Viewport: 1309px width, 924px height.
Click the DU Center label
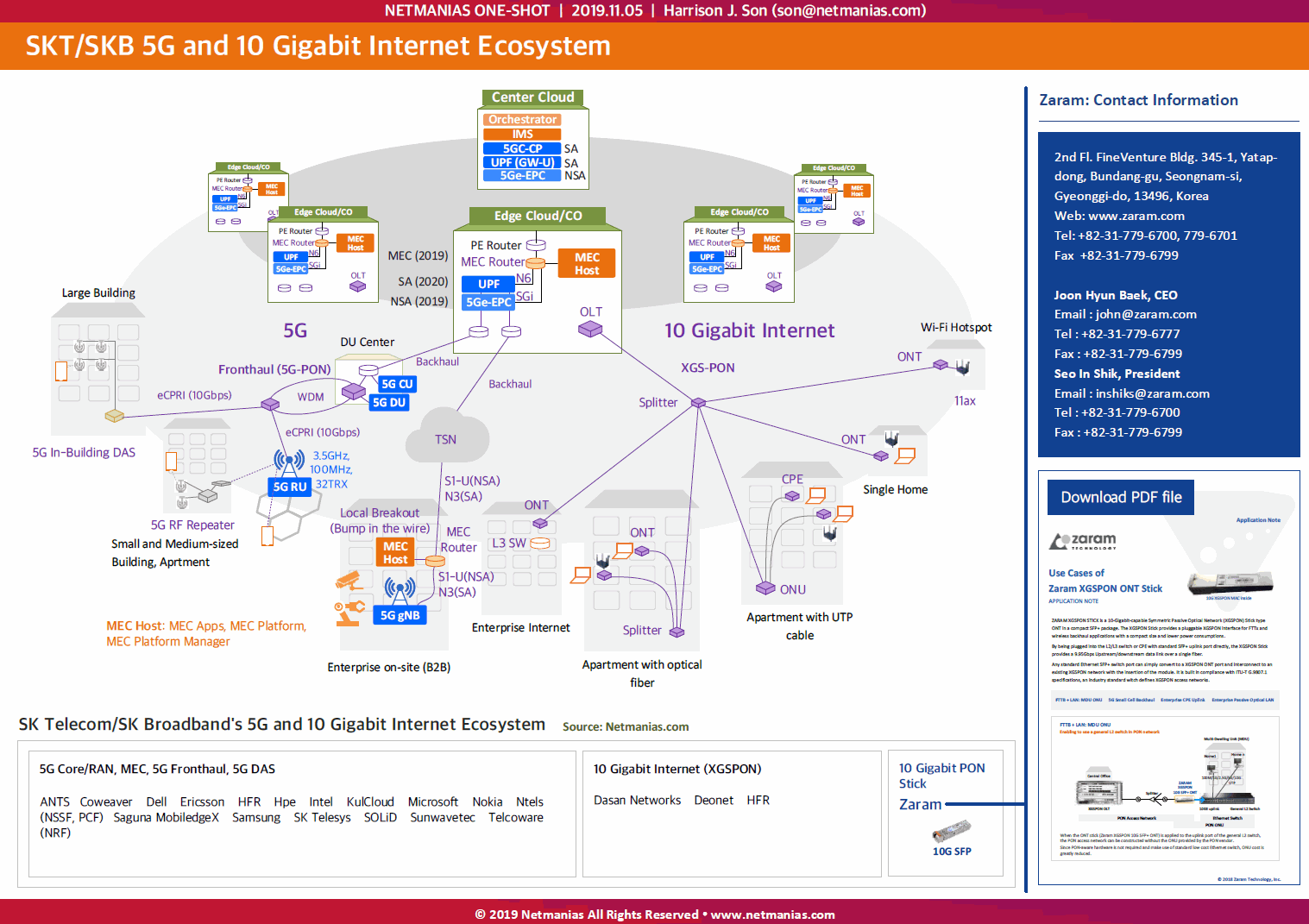(368, 342)
